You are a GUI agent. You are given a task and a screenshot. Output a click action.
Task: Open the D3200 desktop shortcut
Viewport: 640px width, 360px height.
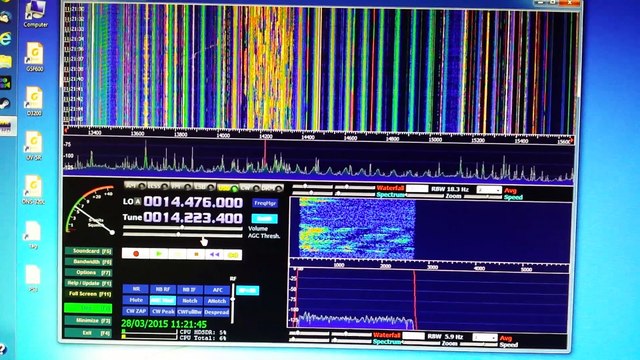pos(34,101)
